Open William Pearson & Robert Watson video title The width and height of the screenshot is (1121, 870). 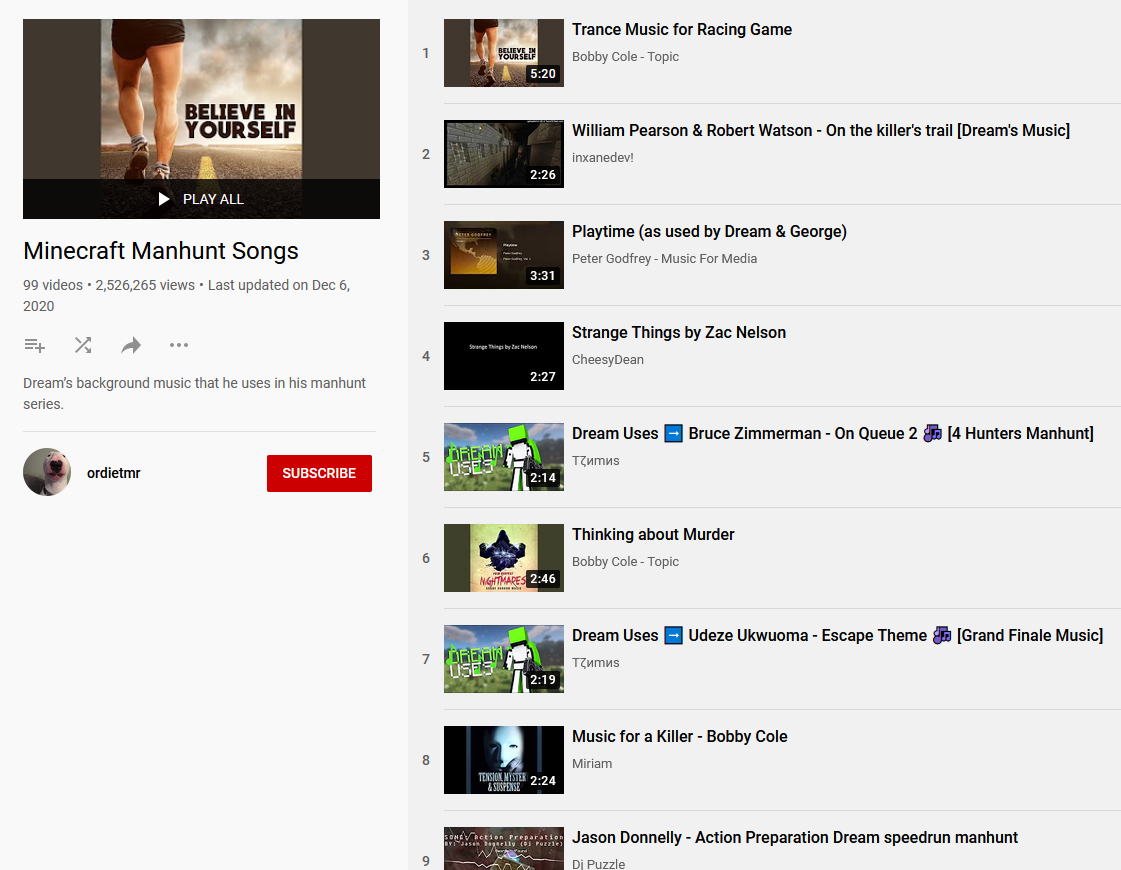point(821,130)
